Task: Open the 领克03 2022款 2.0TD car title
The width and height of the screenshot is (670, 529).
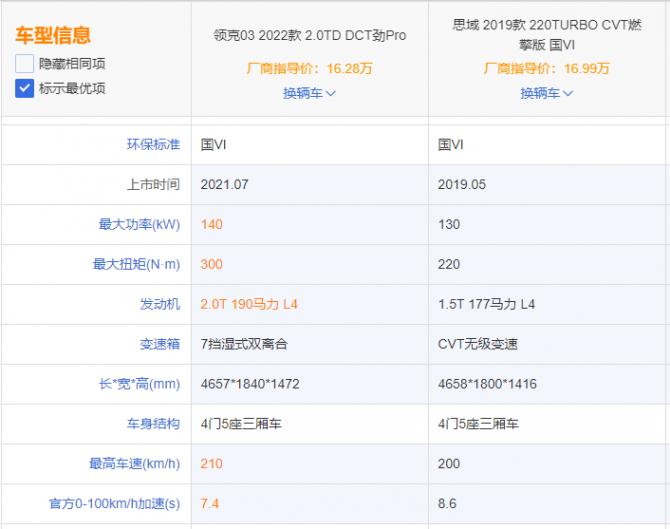Action: 310,36
